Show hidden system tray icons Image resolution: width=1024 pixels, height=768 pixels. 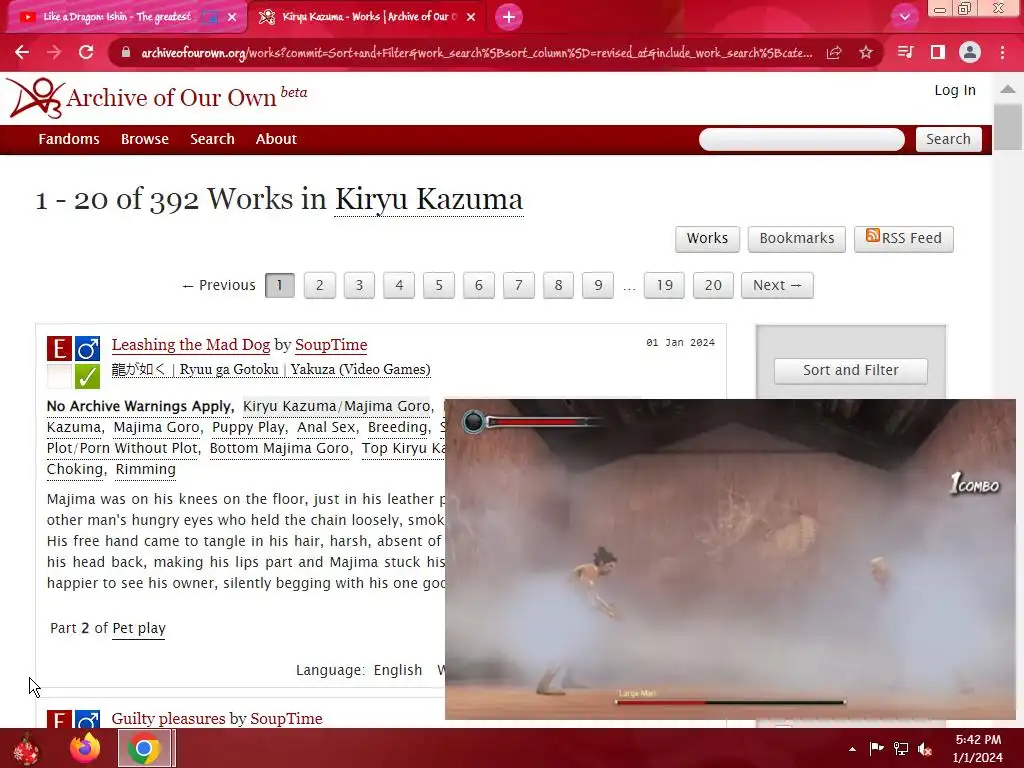point(852,749)
